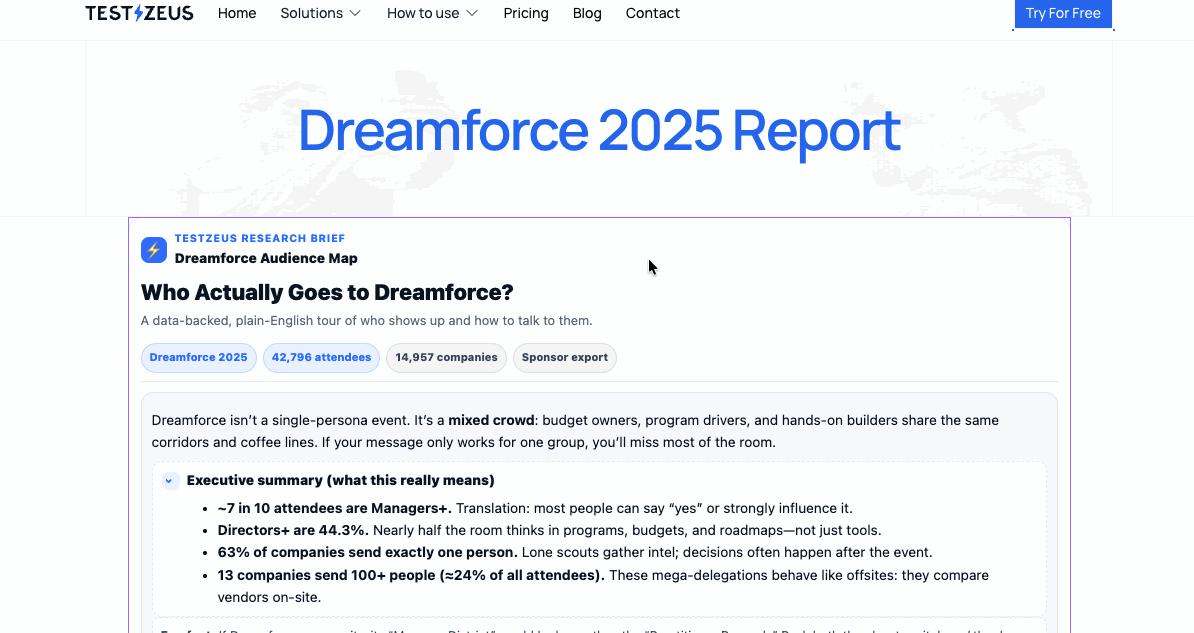The height and width of the screenshot is (633, 1194).
Task: Select the Dreamforce 2025 pill
Action: (x=199, y=357)
